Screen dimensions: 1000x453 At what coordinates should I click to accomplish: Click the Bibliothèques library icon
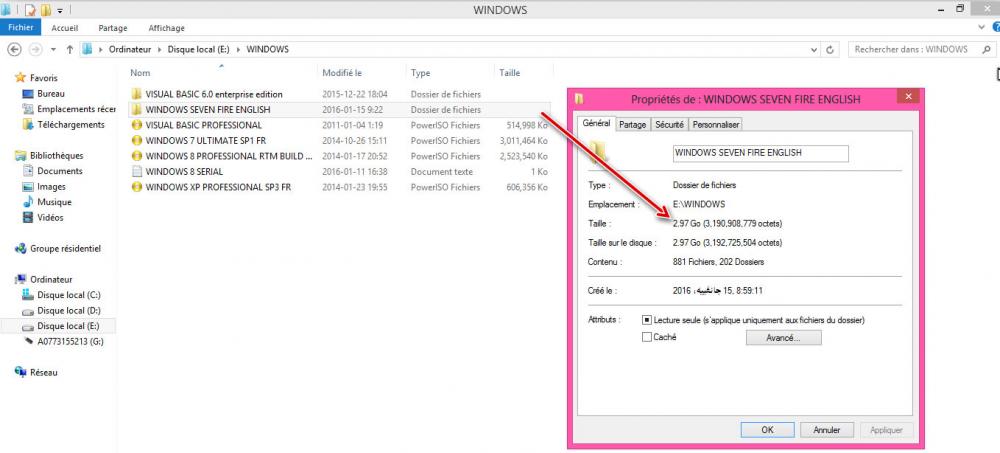(20, 156)
